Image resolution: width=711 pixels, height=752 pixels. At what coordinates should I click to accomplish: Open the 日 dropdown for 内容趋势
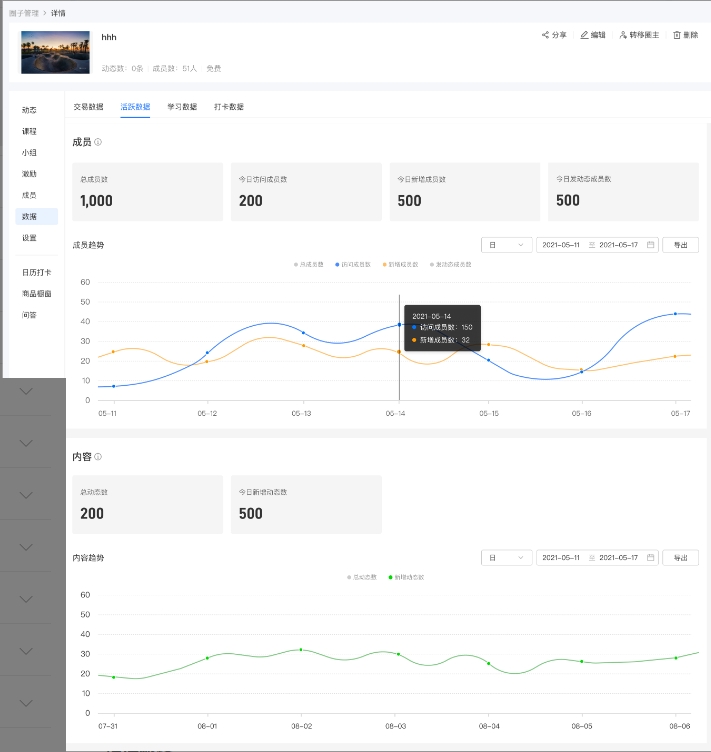506,557
